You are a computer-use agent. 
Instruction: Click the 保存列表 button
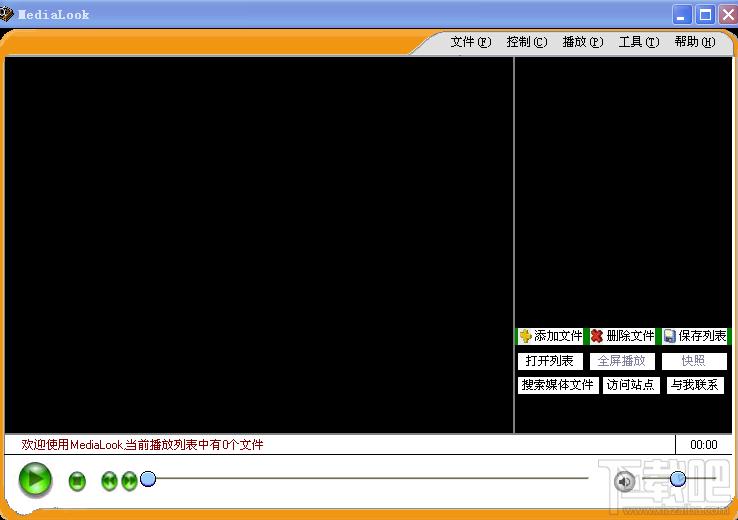[695, 336]
